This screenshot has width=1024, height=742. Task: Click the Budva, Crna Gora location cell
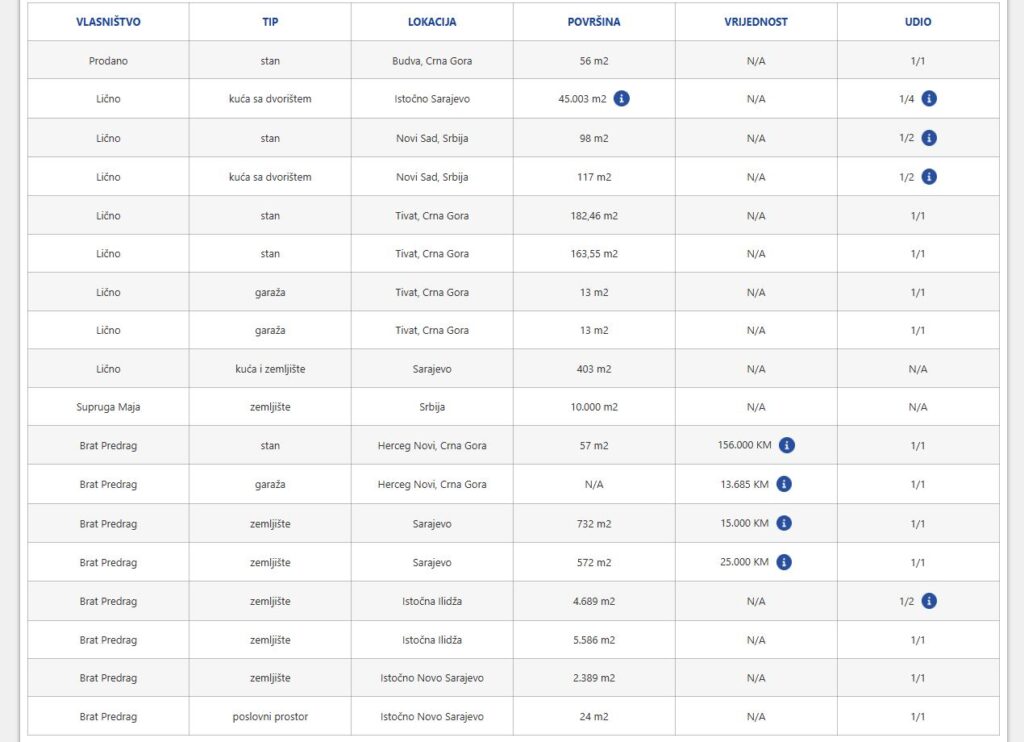tap(432, 61)
